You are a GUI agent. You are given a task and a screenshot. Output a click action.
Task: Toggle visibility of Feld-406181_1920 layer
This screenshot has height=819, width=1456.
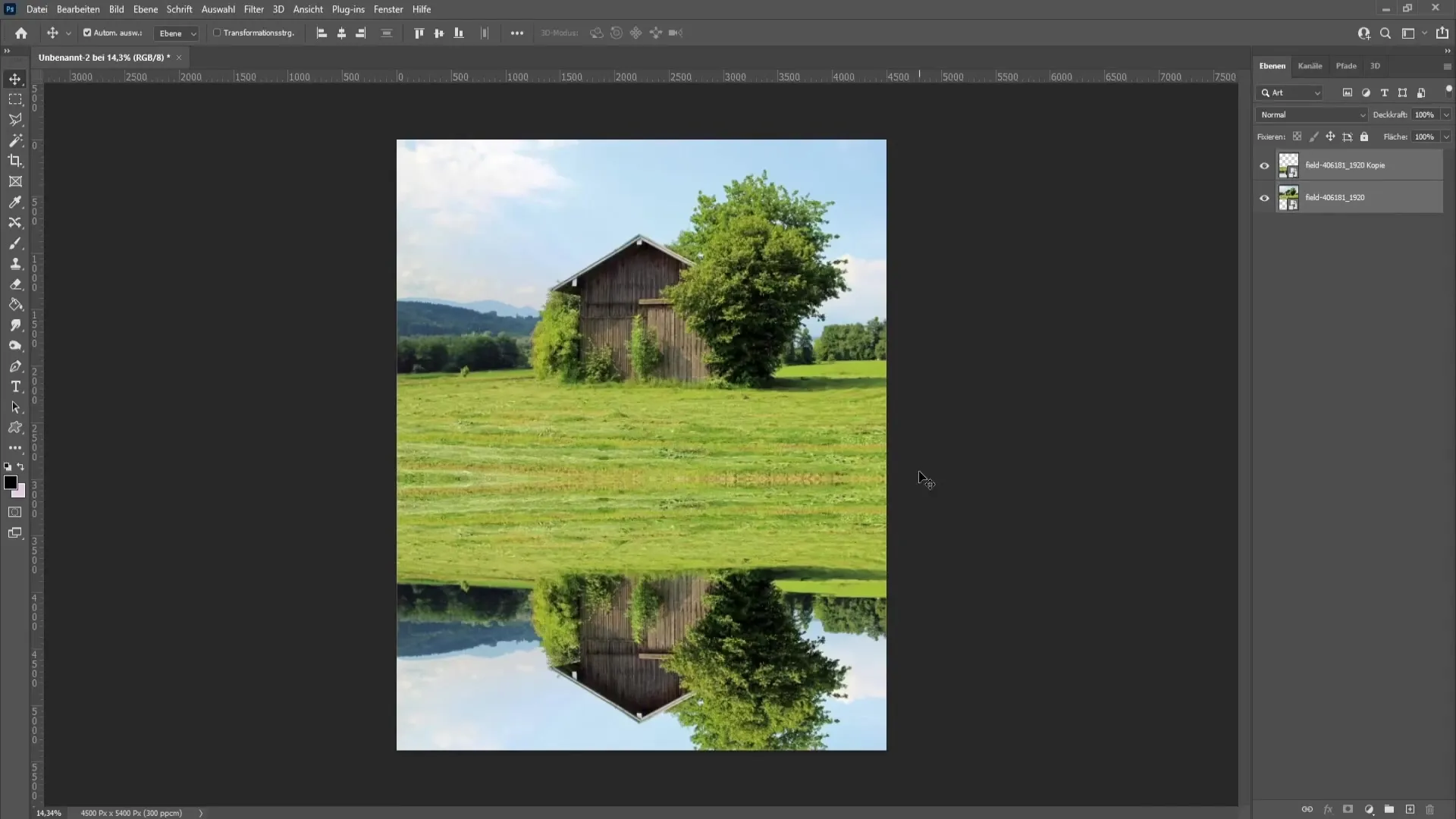click(1265, 197)
